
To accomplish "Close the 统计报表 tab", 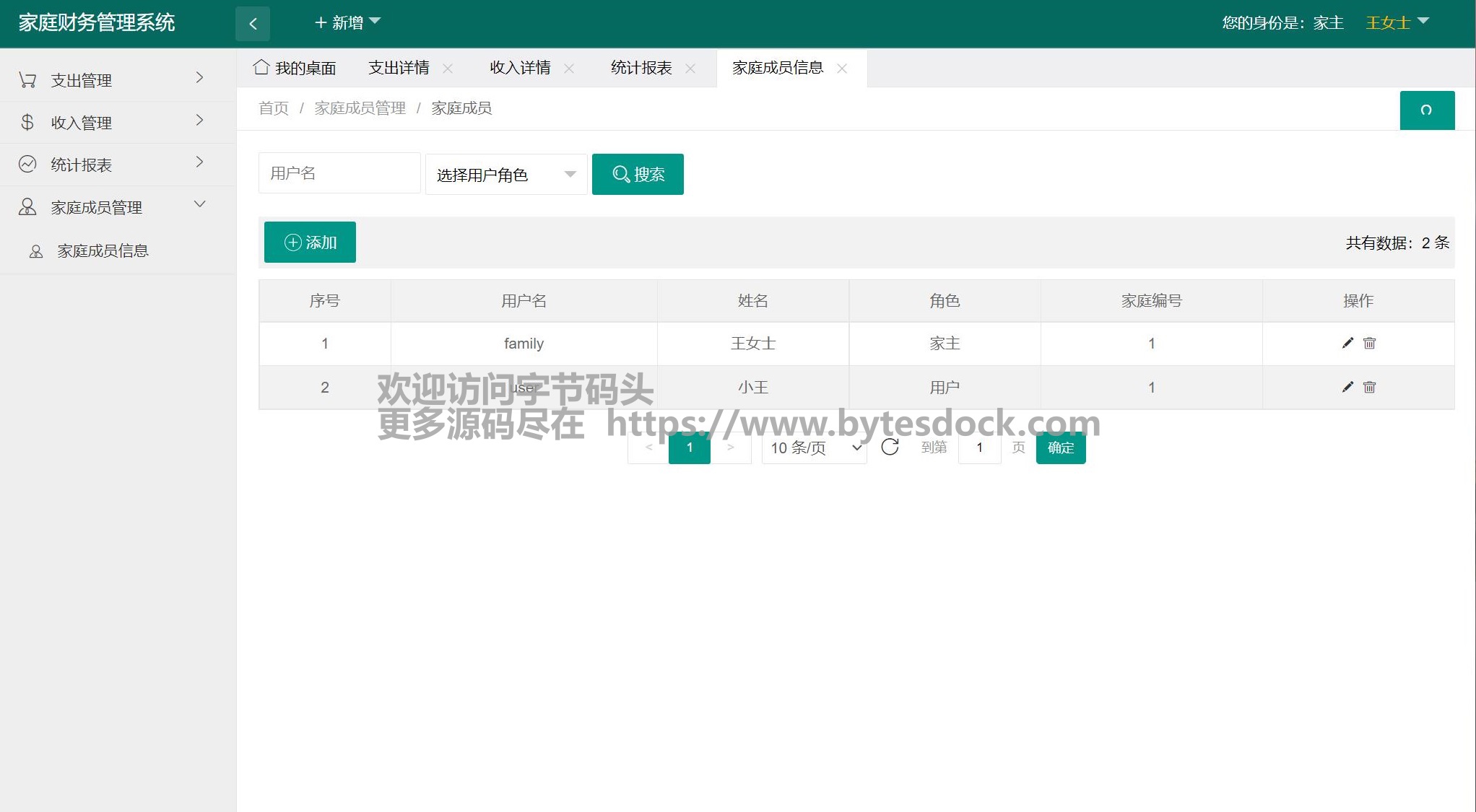I will 690,69.
